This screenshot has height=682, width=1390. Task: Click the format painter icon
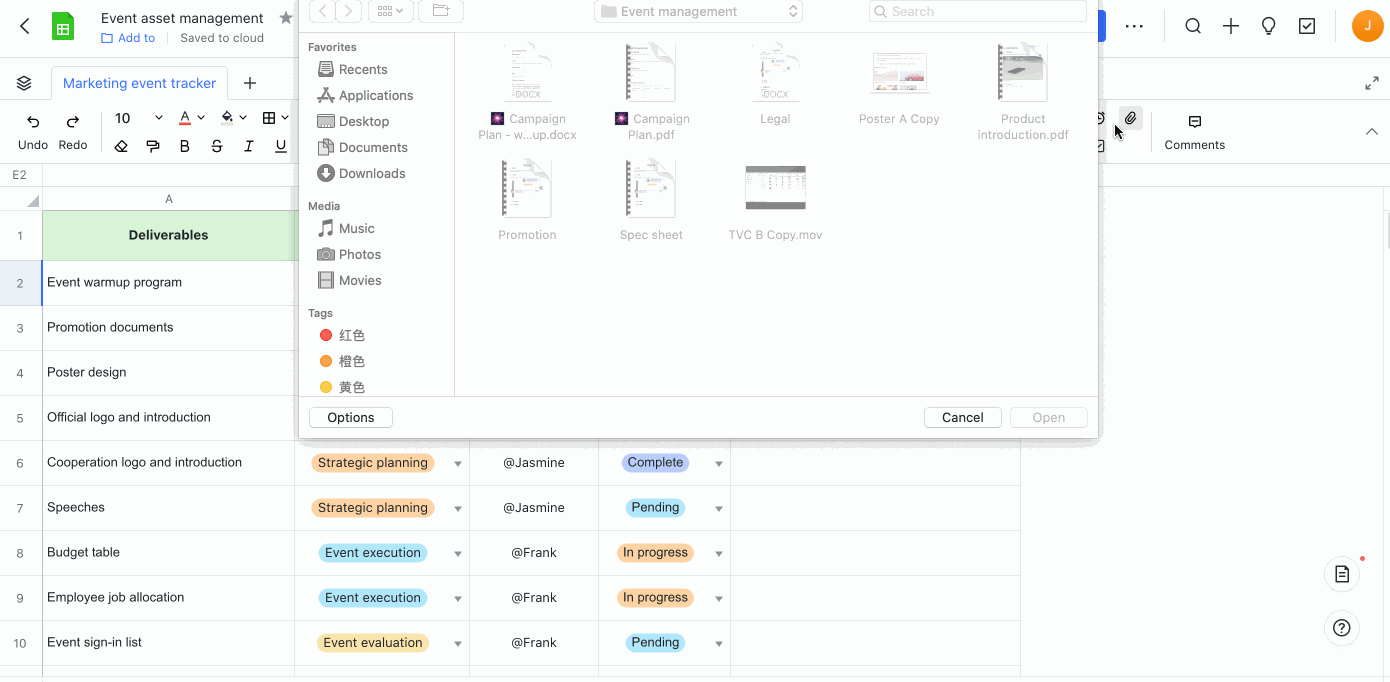(x=152, y=146)
